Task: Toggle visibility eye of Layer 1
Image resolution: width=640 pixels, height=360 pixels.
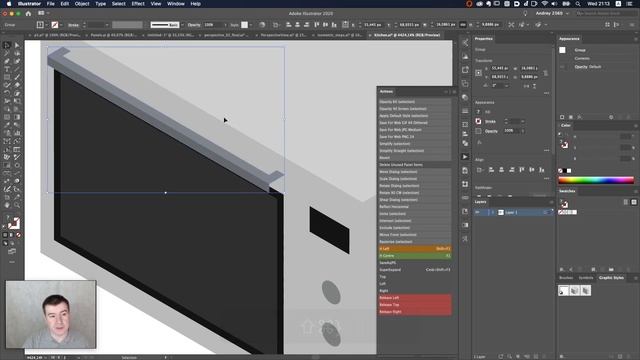Action: [478, 212]
